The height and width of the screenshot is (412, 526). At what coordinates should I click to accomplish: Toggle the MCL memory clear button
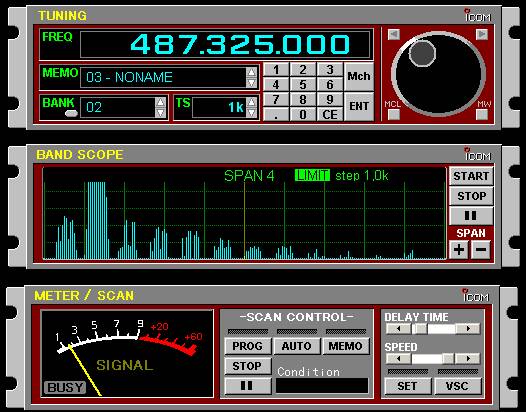[x=393, y=114]
